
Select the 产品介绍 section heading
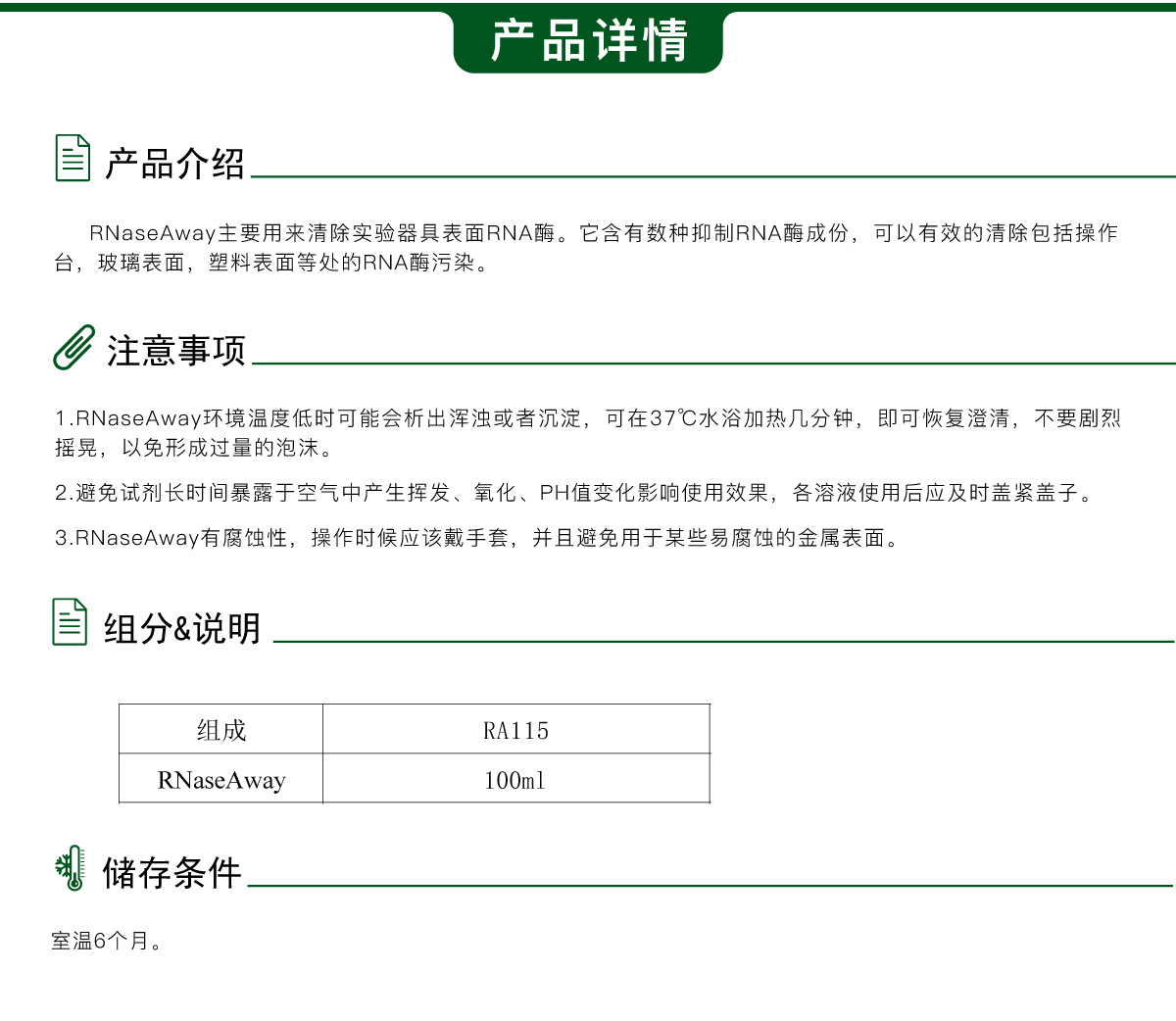point(174,164)
